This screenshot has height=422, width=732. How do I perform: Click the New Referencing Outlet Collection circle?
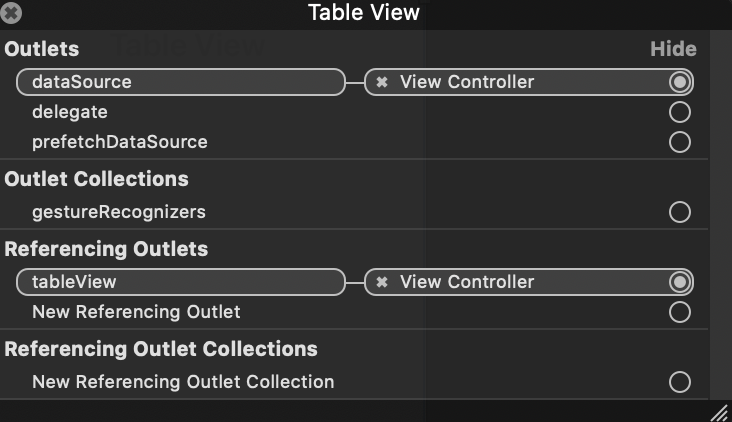pyautogui.click(x=680, y=382)
